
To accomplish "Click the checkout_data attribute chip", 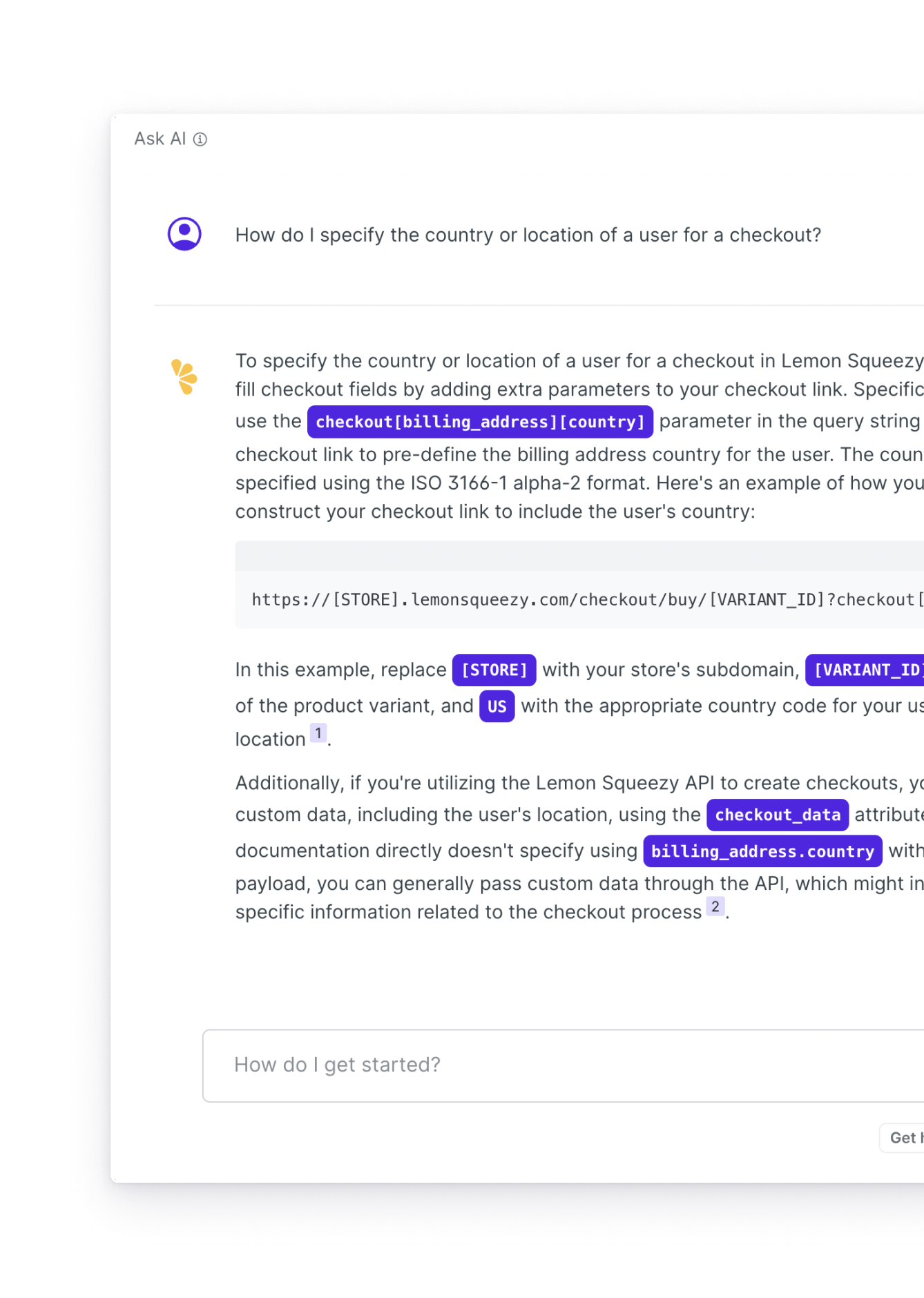I will tap(778, 815).
